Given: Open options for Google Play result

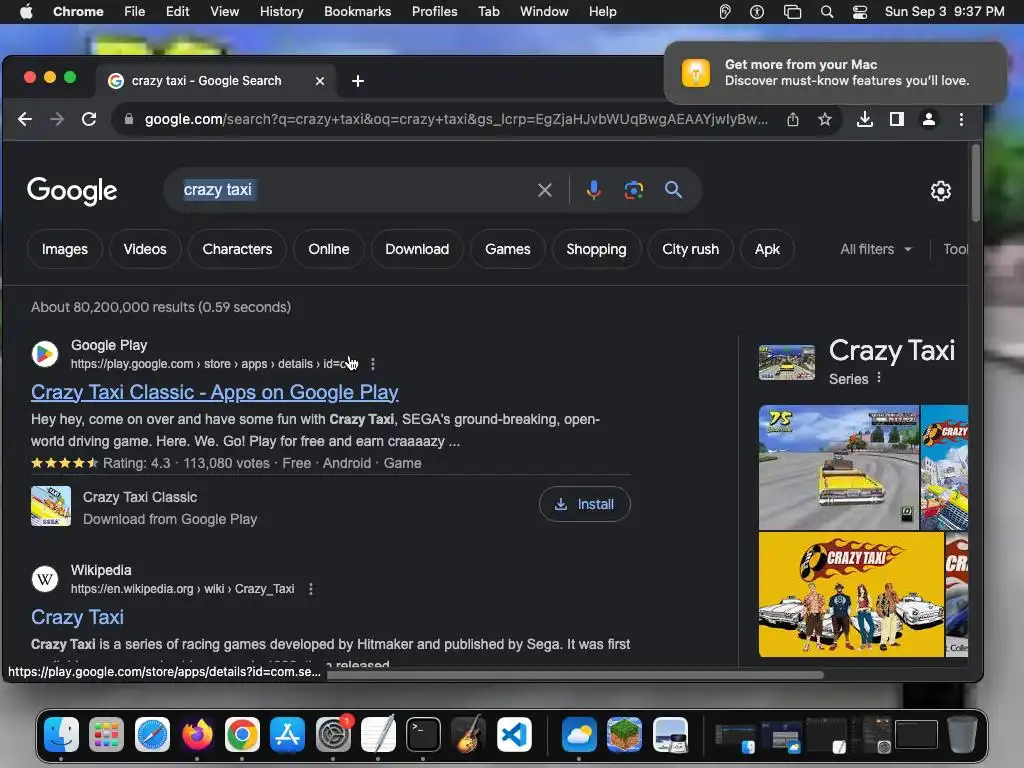Looking at the screenshot, I should point(372,364).
